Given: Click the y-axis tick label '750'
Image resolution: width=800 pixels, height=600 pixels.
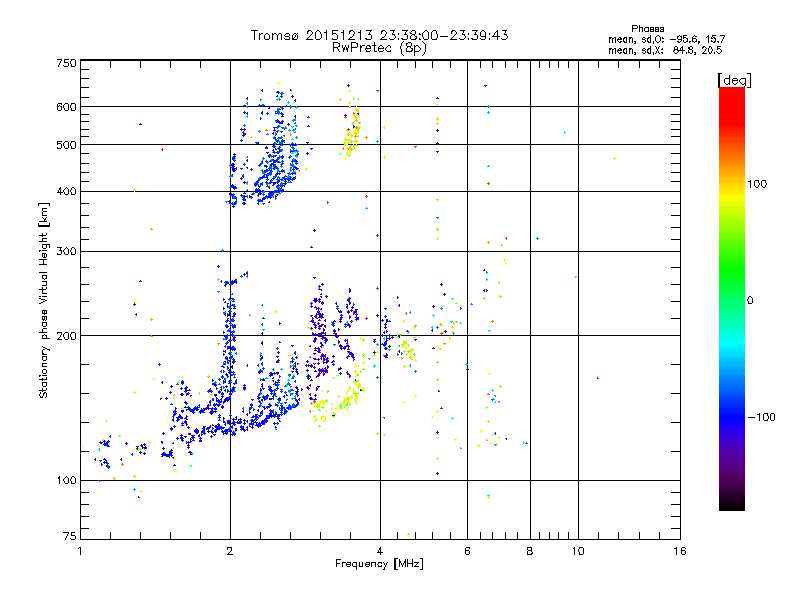Looking at the screenshot, I should (x=66, y=63).
